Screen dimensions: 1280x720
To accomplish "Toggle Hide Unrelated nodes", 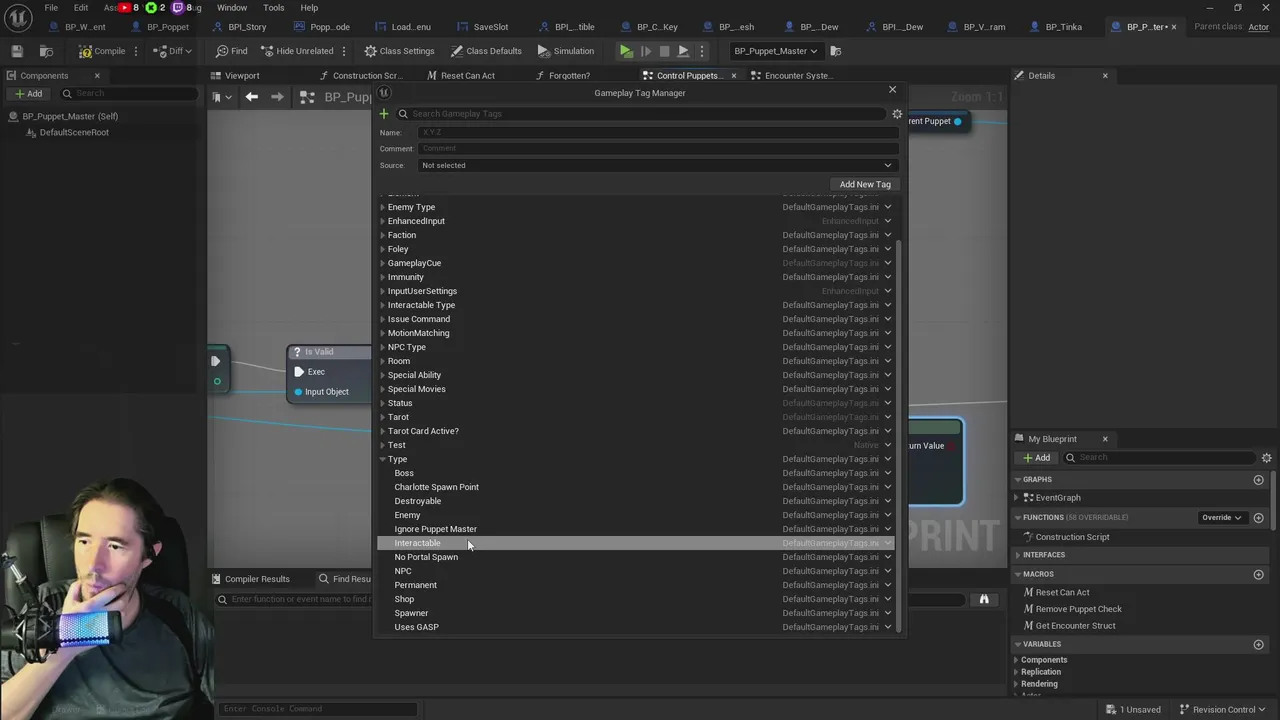I will [x=297, y=51].
